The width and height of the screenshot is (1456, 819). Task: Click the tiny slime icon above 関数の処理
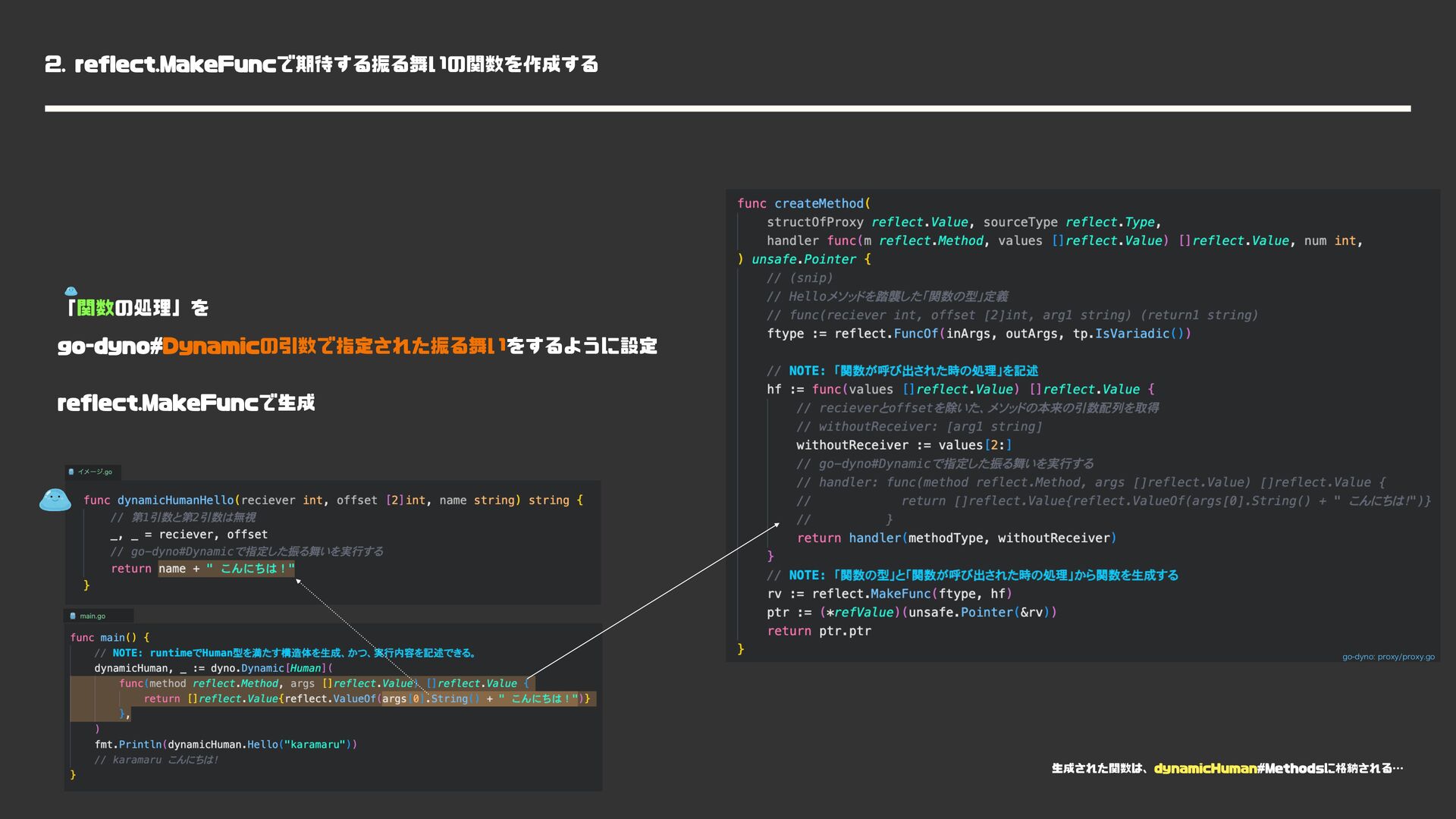click(x=71, y=291)
